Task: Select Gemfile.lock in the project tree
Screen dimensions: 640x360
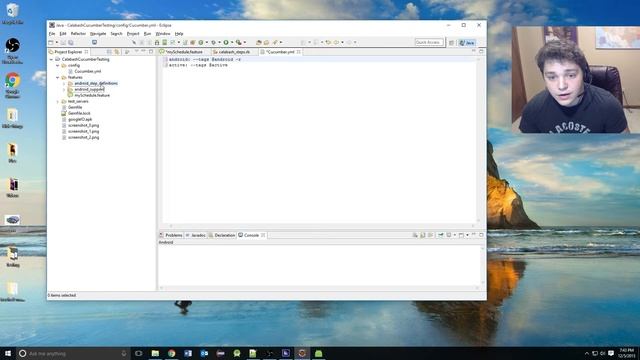Action: coord(79,113)
